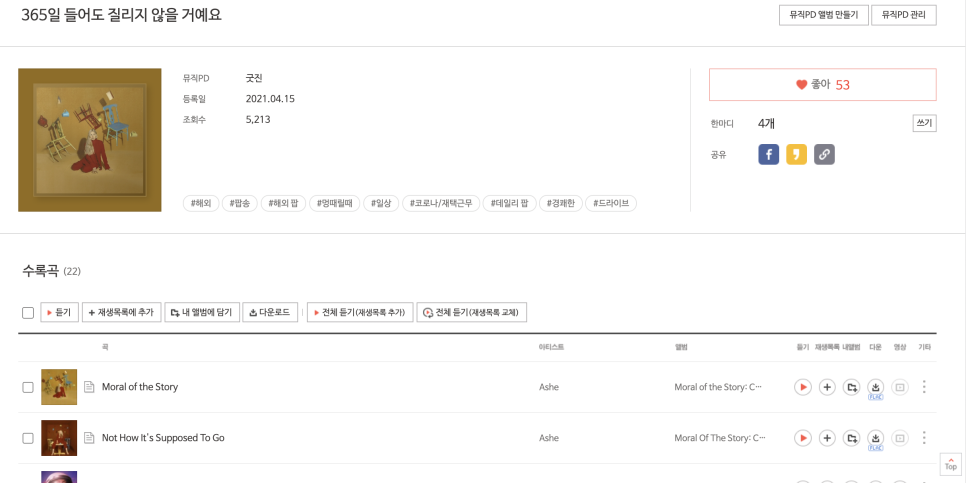Like the playlist with 좋아 button

pyautogui.click(x=823, y=85)
